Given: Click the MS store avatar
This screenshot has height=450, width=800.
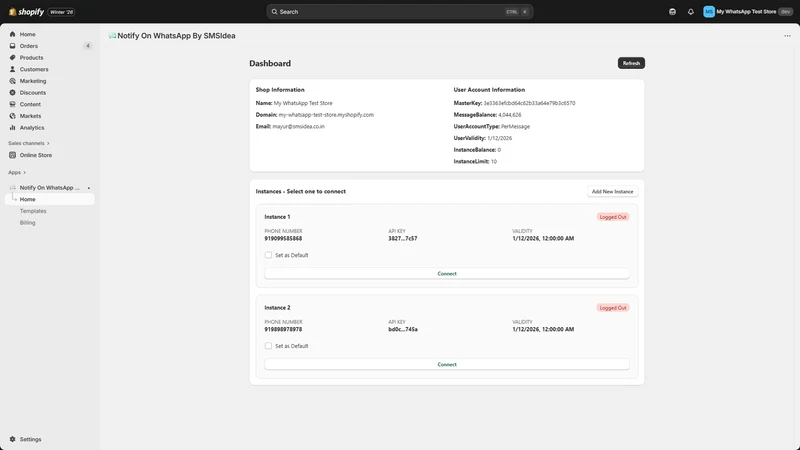Looking at the screenshot, I should (709, 12).
